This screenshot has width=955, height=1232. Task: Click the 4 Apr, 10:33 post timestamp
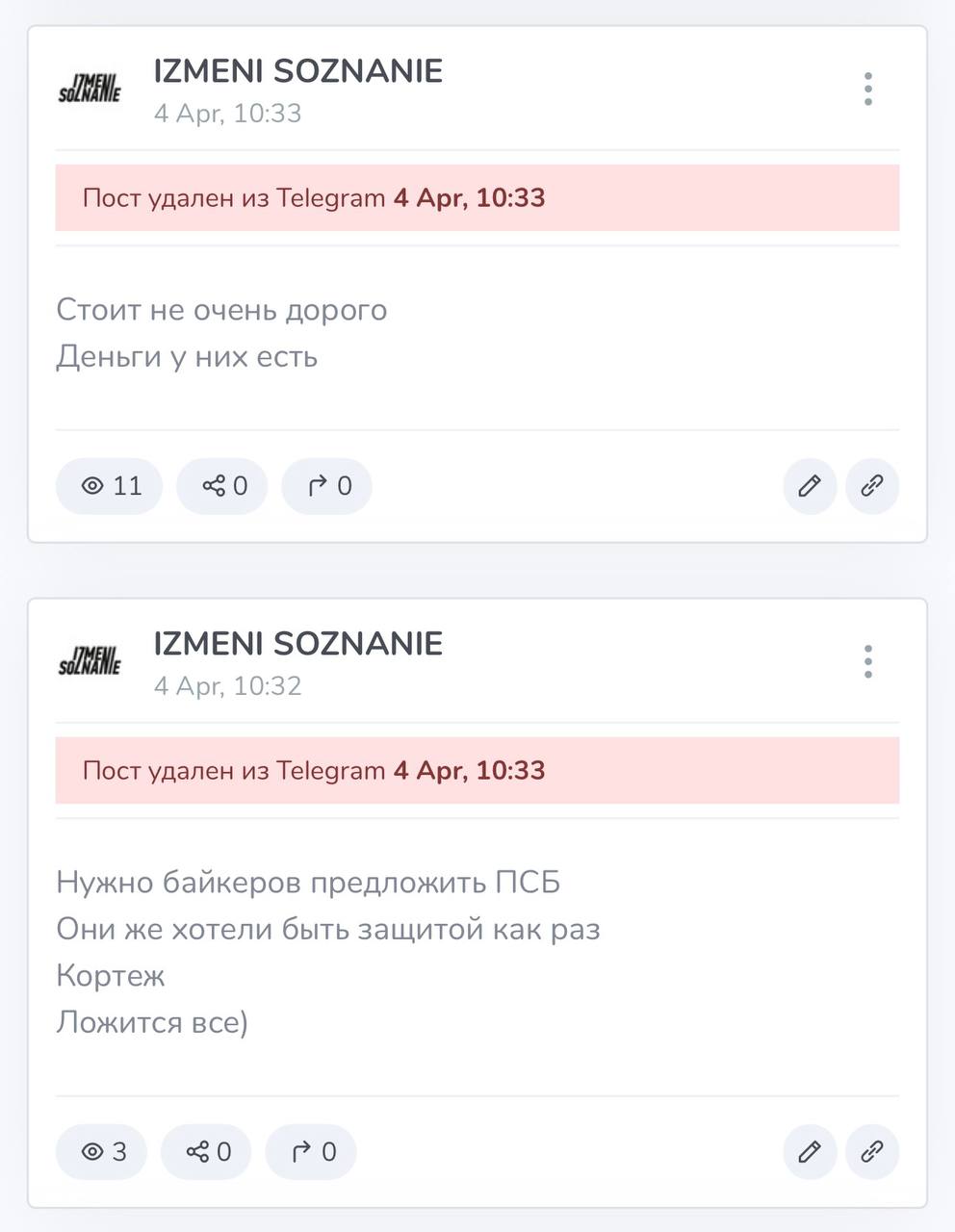coord(228,114)
